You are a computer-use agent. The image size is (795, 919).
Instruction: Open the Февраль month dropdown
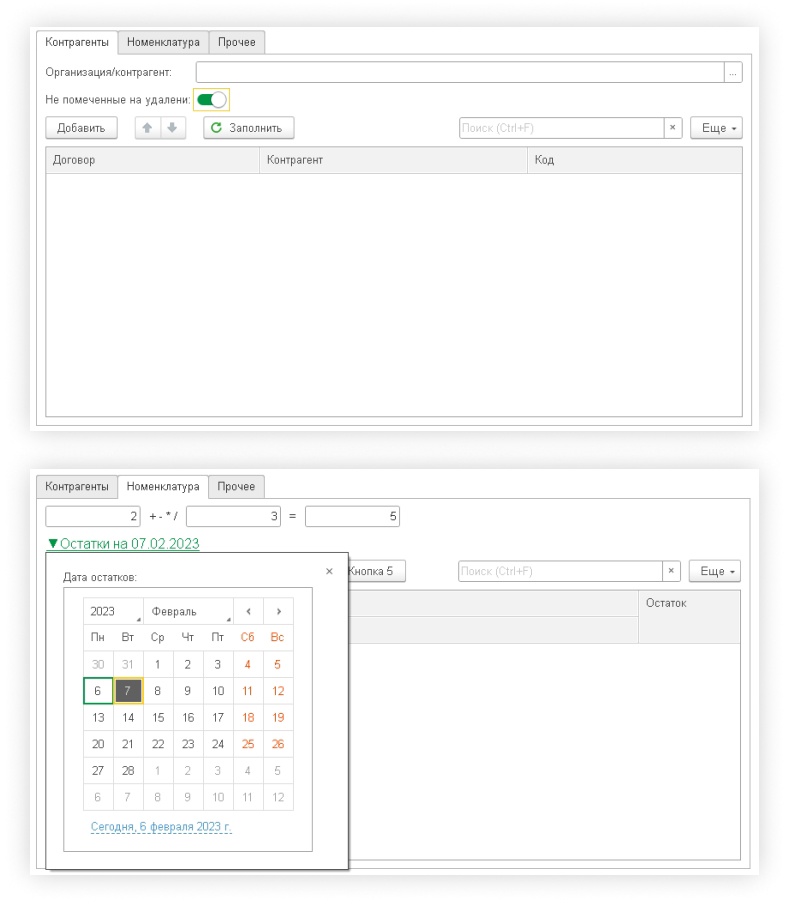click(x=187, y=612)
